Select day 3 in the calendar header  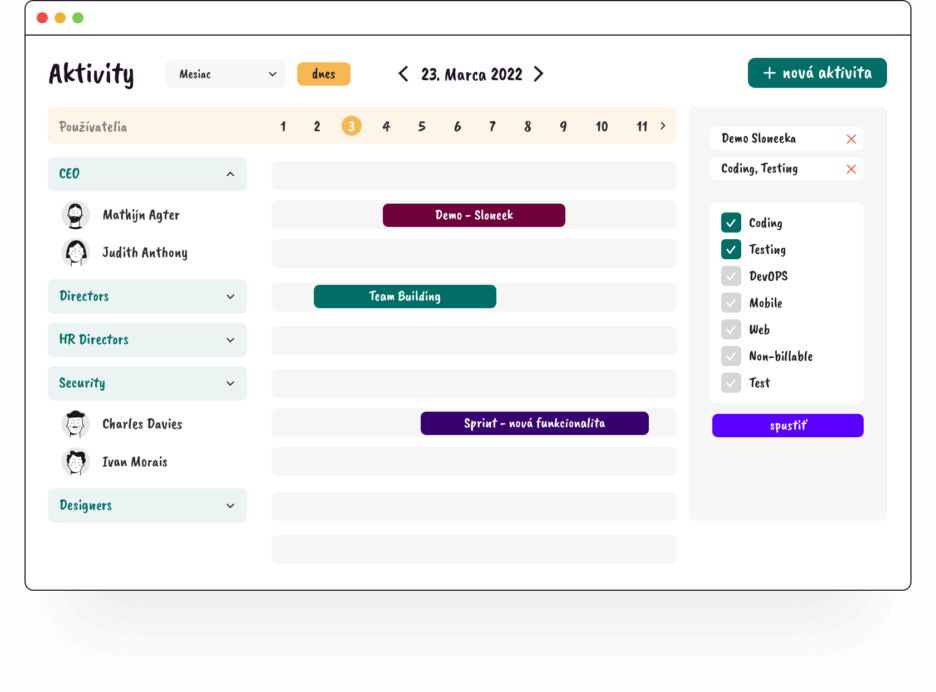351,126
